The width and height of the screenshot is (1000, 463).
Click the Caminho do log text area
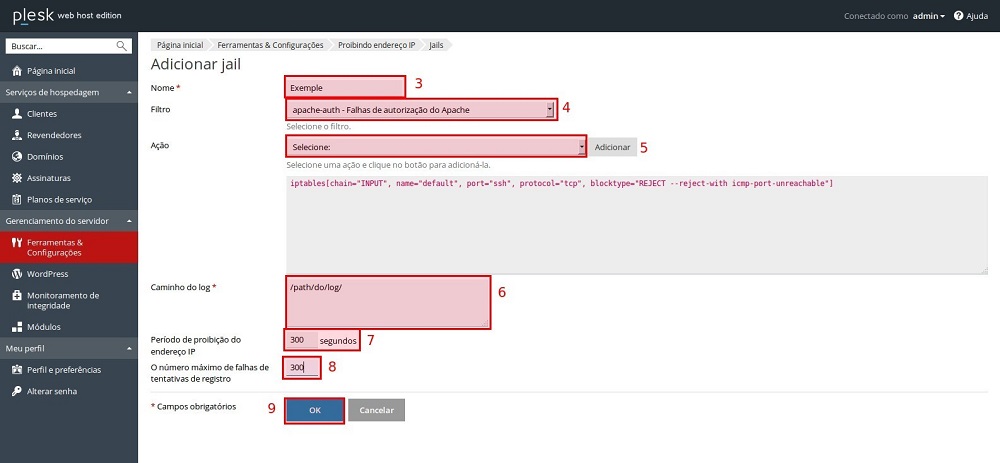pos(388,302)
